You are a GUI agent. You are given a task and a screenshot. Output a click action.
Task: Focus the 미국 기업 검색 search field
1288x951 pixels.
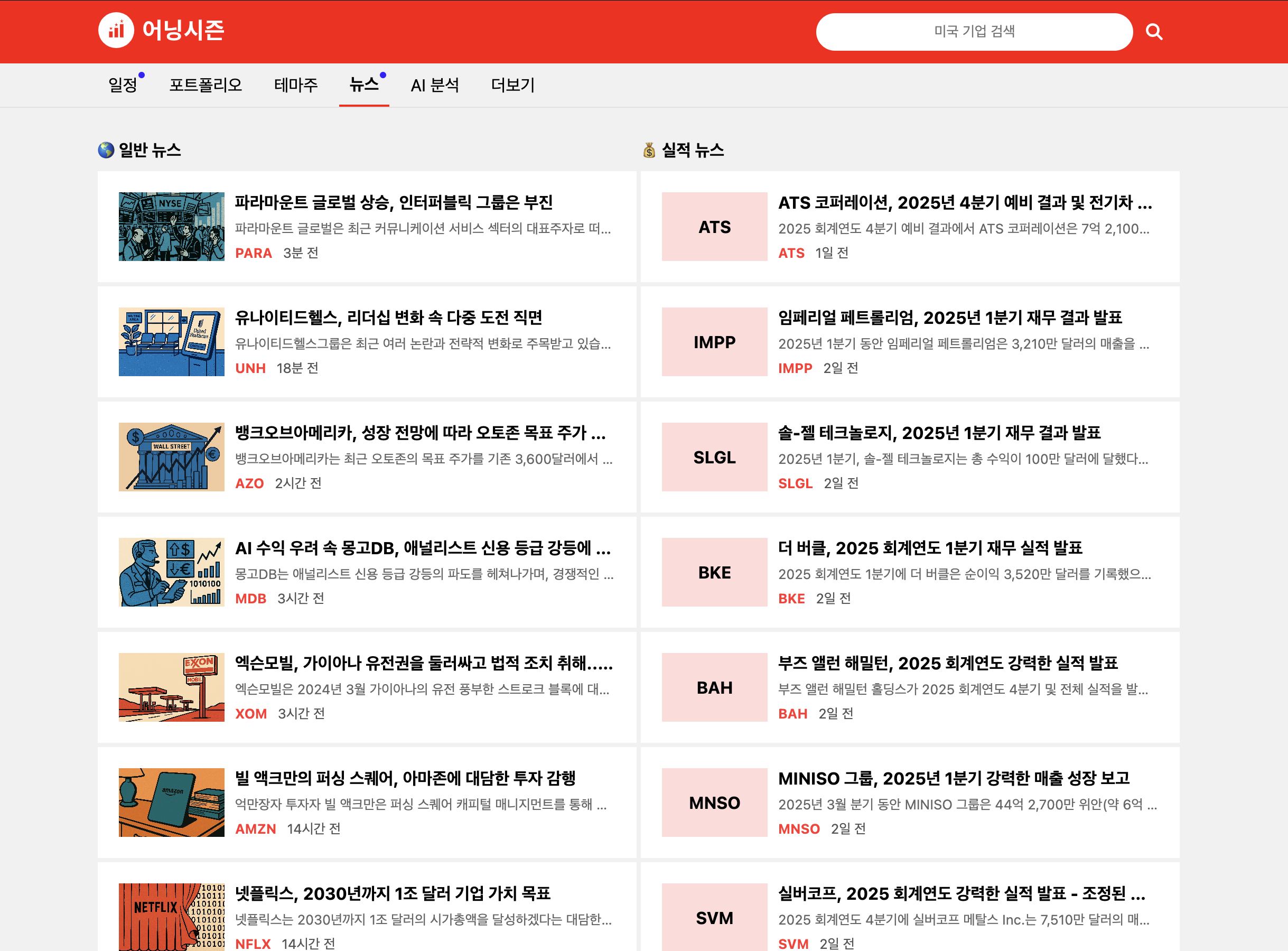[x=974, y=32]
